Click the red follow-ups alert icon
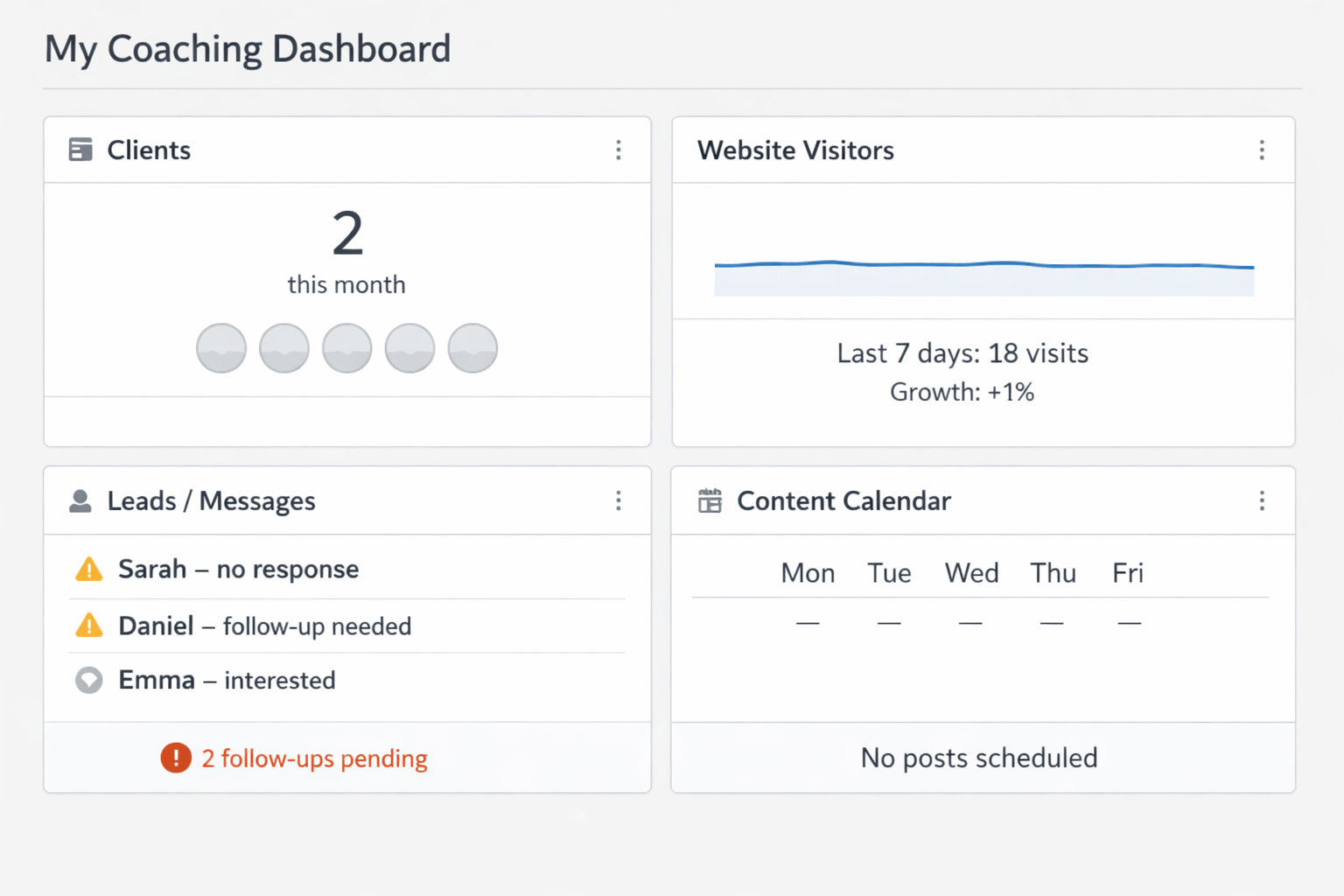 pos(176,758)
